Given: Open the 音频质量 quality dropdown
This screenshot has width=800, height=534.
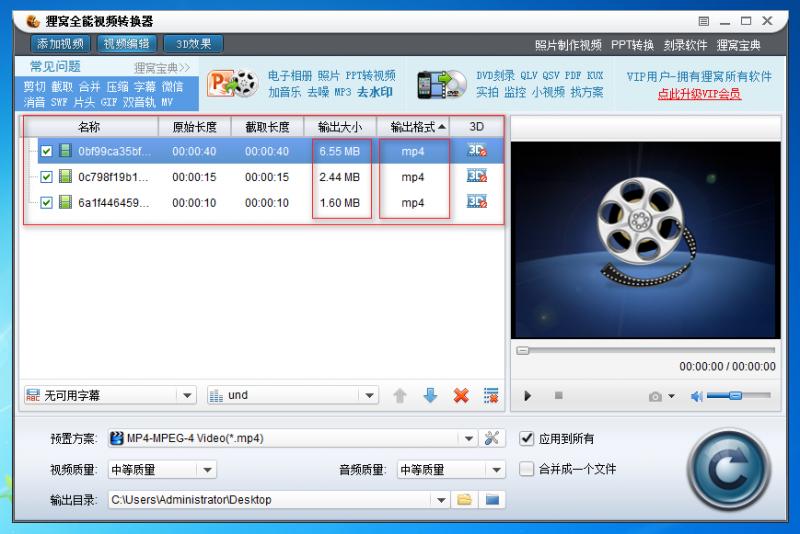Looking at the screenshot, I should coord(496,469).
